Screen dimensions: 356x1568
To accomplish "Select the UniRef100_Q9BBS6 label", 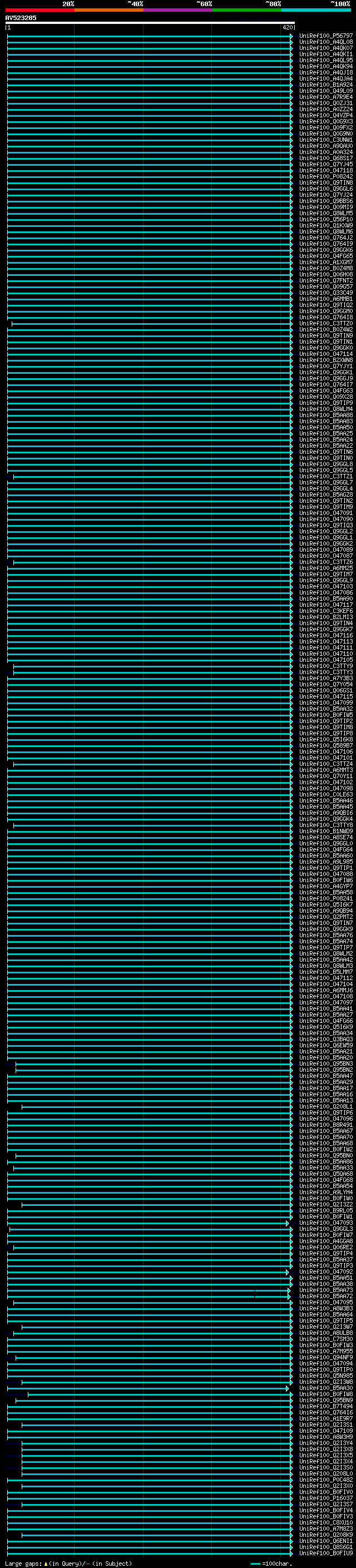I will [325, 201].
